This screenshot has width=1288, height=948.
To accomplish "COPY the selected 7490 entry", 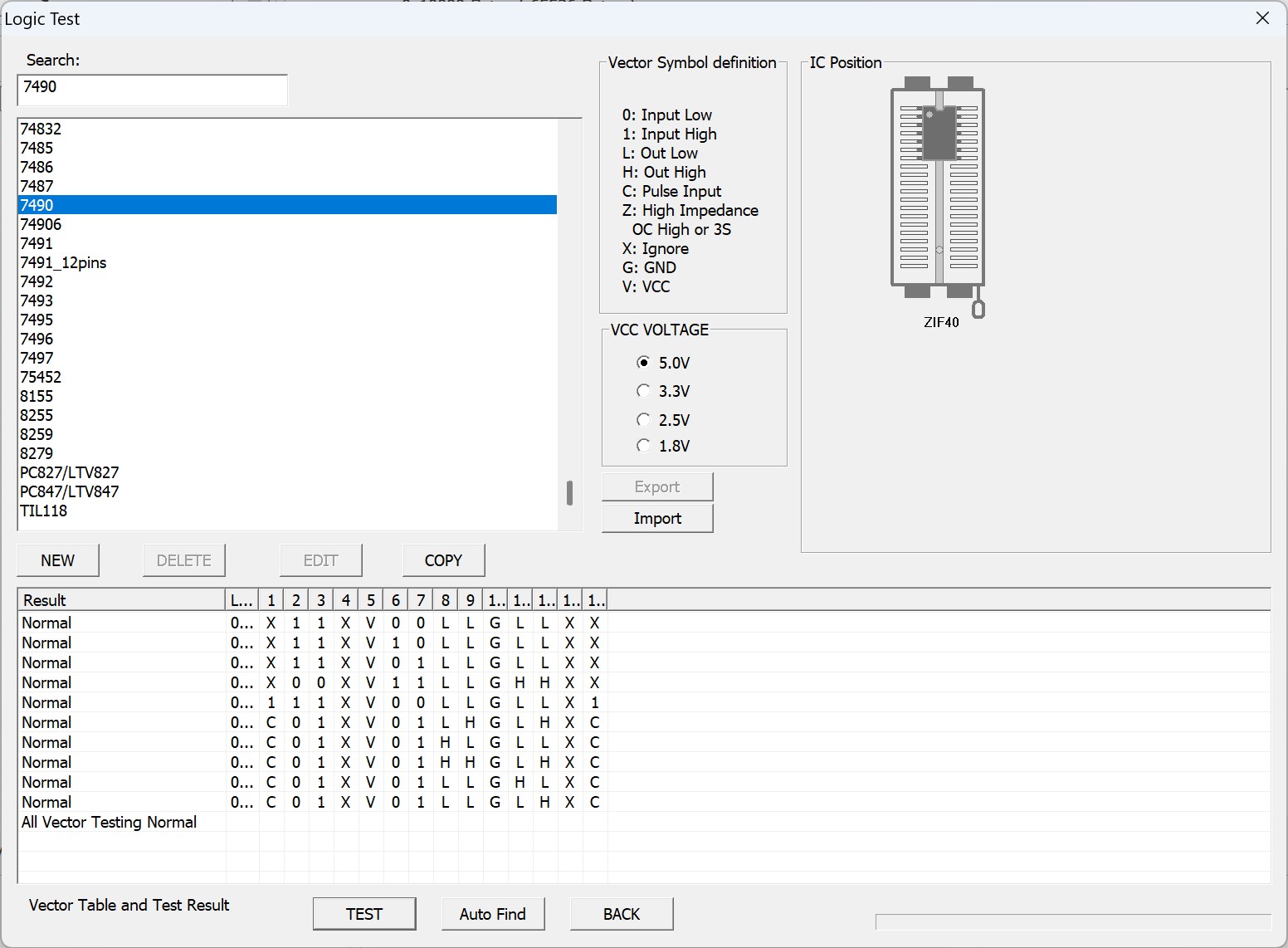I will click(443, 560).
